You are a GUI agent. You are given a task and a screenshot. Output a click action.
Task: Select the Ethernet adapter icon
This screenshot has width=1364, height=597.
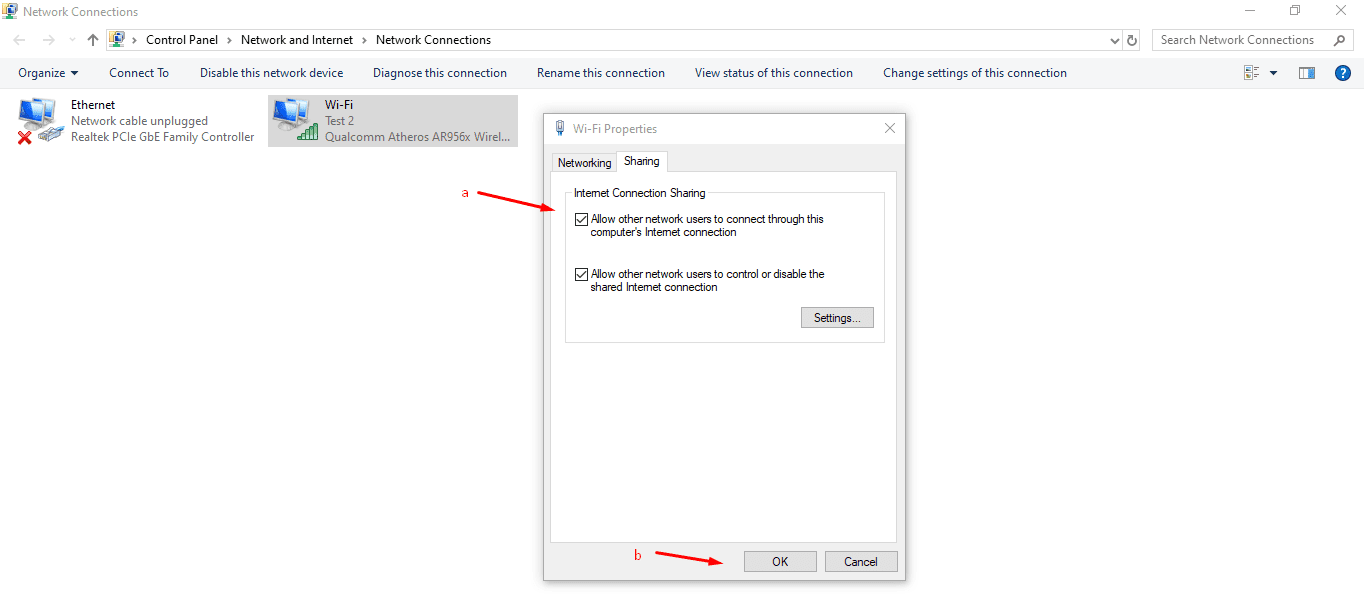[x=39, y=121]
